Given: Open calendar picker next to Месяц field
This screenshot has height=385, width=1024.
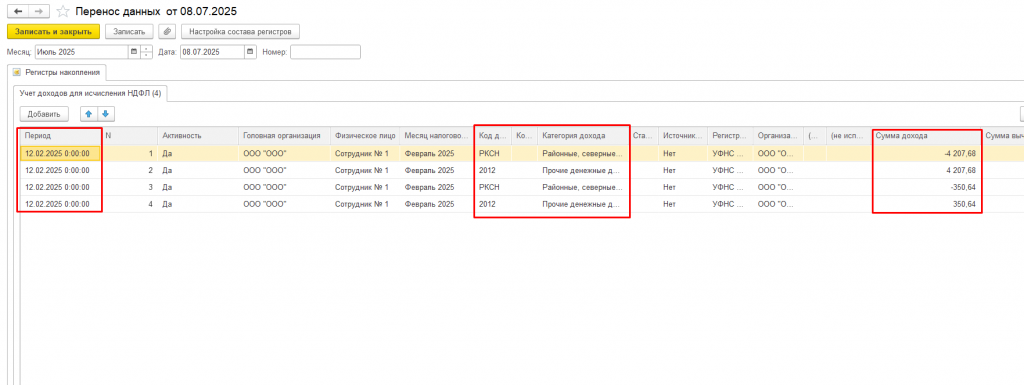Looking at the screenshot, I should 134,52.
